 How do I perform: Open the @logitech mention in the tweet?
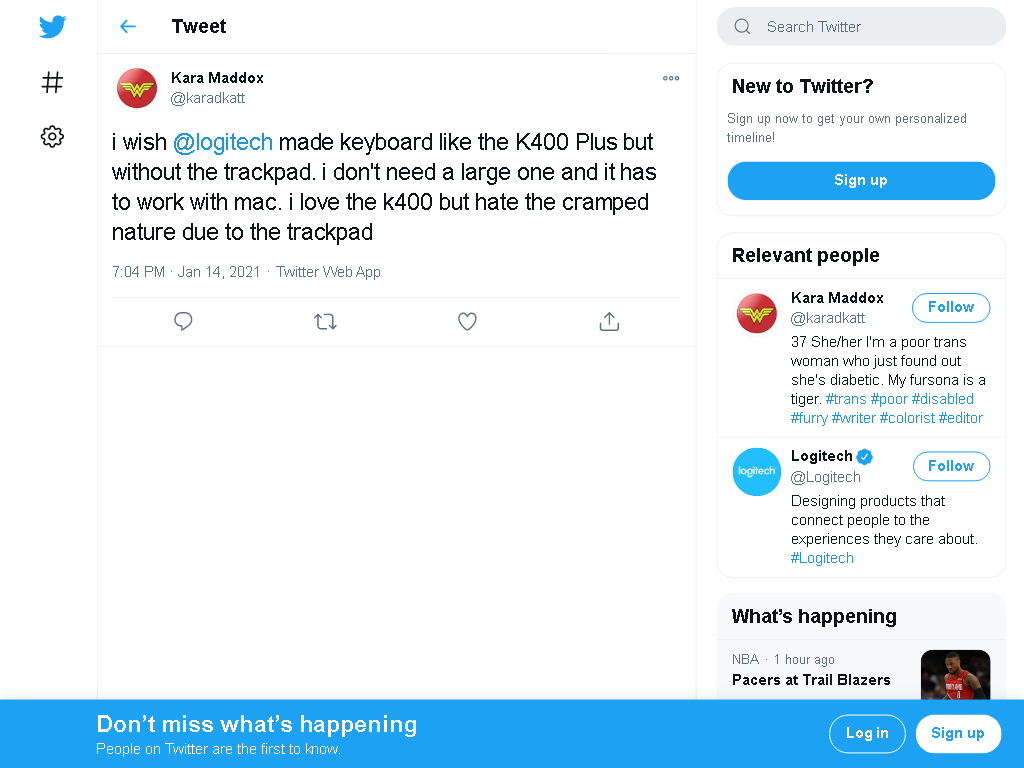(223, 142)
